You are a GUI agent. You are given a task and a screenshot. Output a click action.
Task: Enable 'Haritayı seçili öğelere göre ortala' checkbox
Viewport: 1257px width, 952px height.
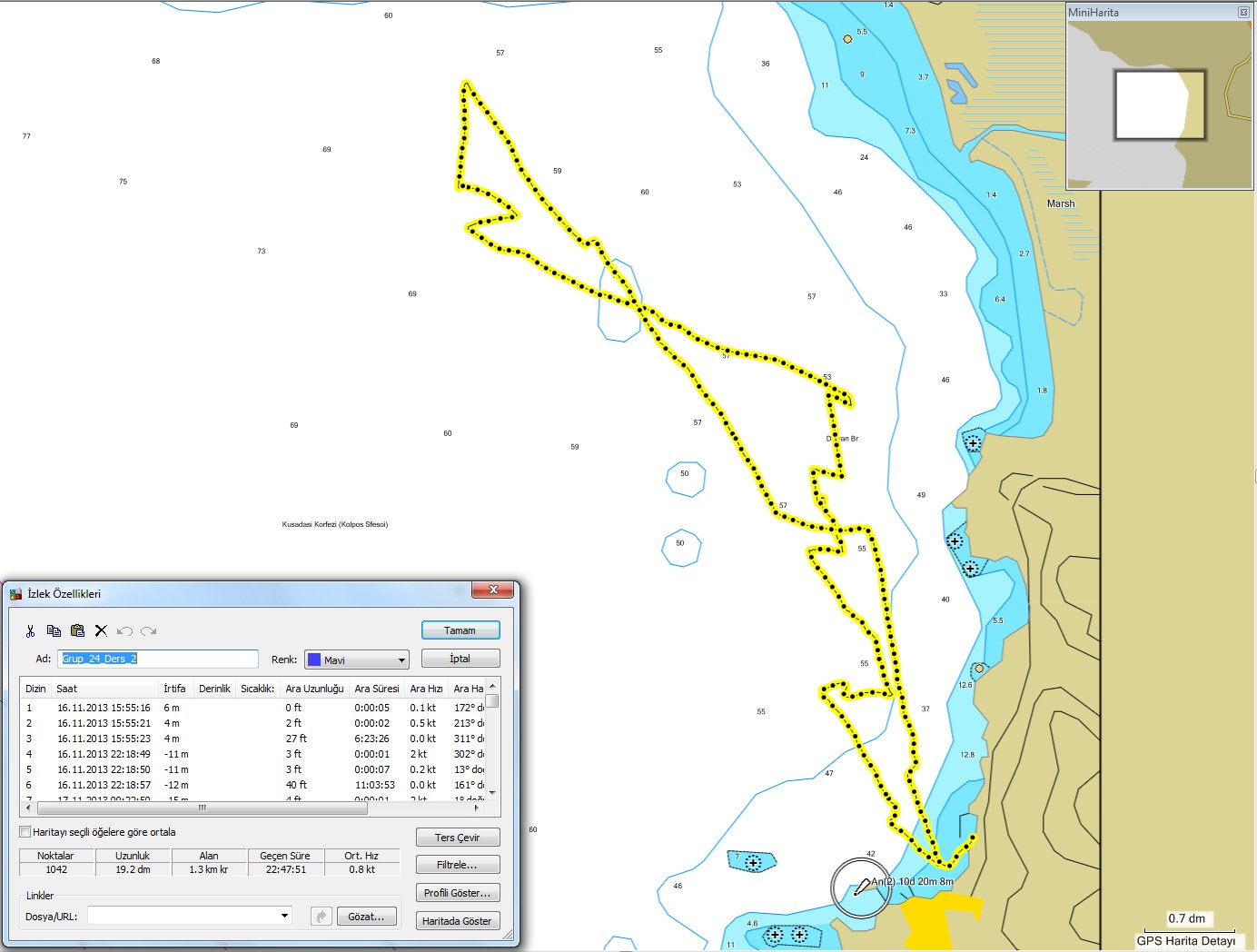pos(25,832)
